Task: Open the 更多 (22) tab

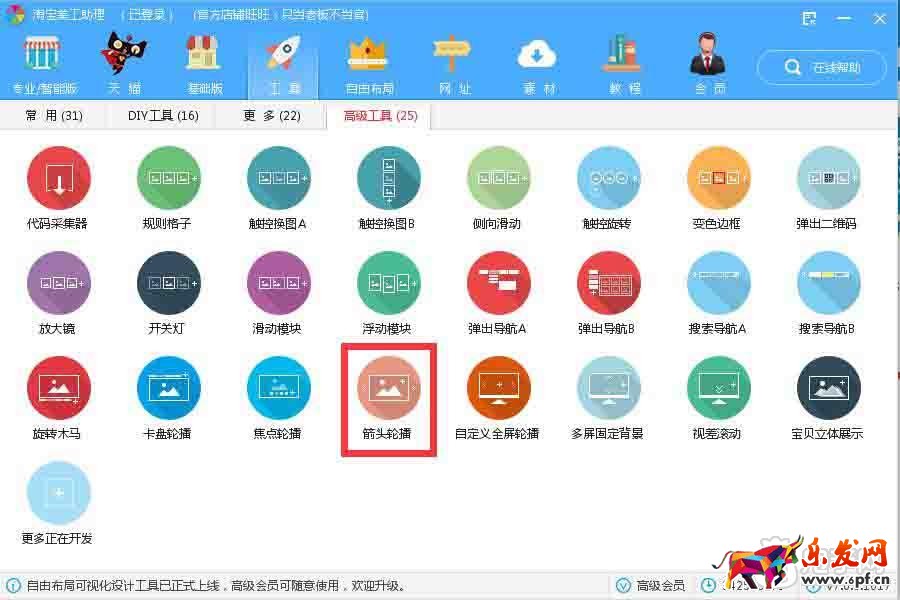Action: 272,115
